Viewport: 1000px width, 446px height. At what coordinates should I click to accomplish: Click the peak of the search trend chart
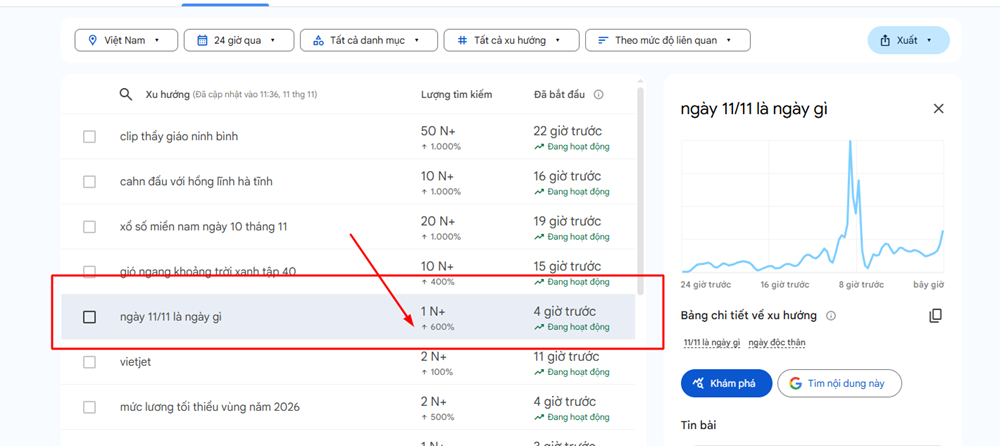click(850, 143)
